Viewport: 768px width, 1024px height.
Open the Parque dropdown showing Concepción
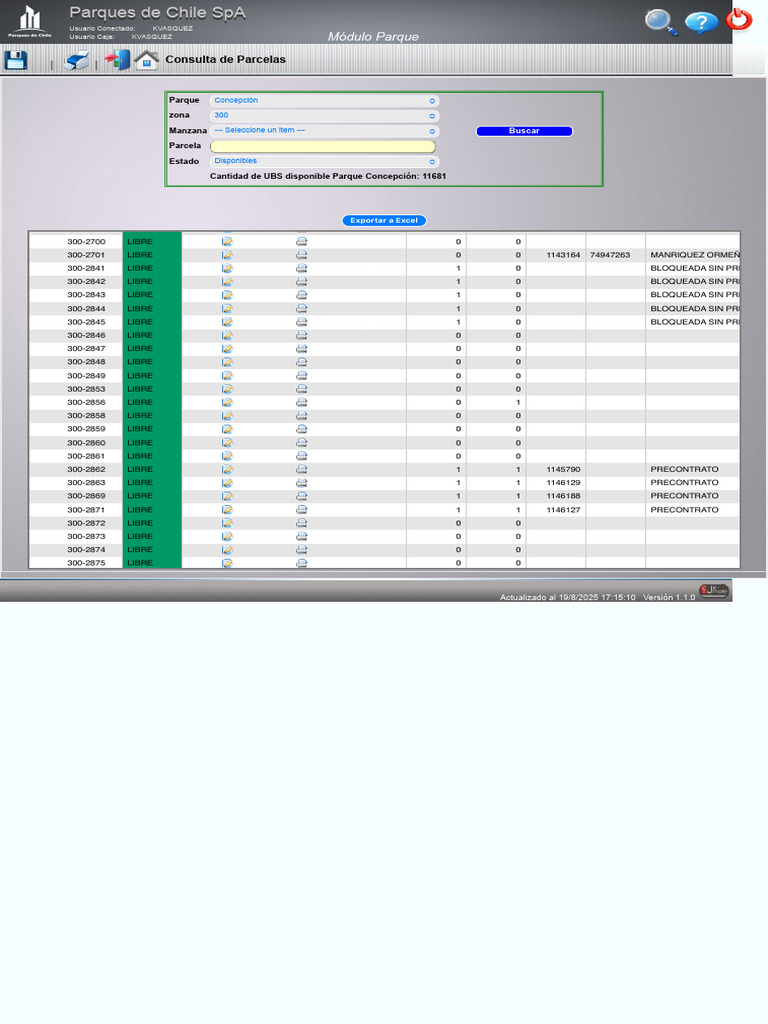click(324, 101)
